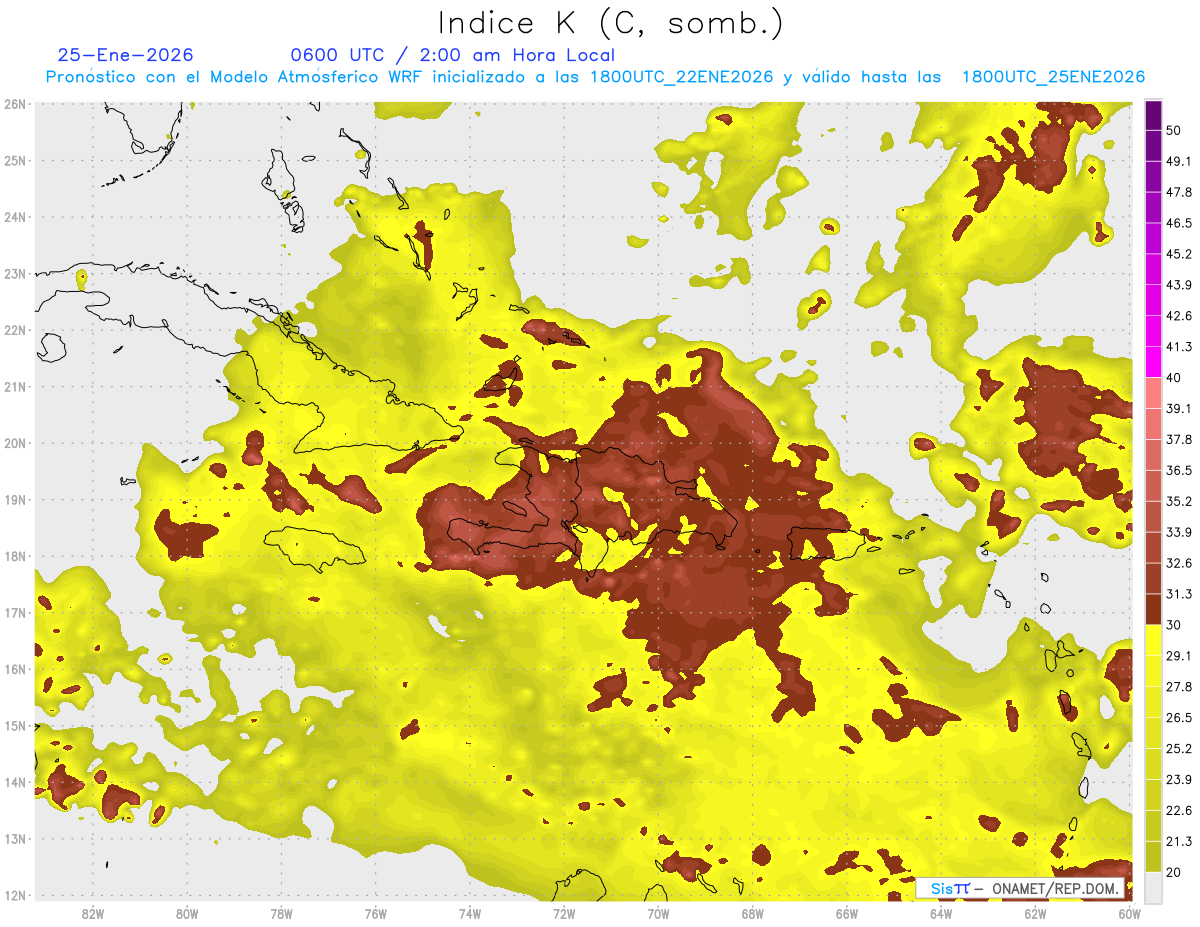Select the 27.8 color scale value
Viewport: 1200px width, 927px height.
[1178, 686]
